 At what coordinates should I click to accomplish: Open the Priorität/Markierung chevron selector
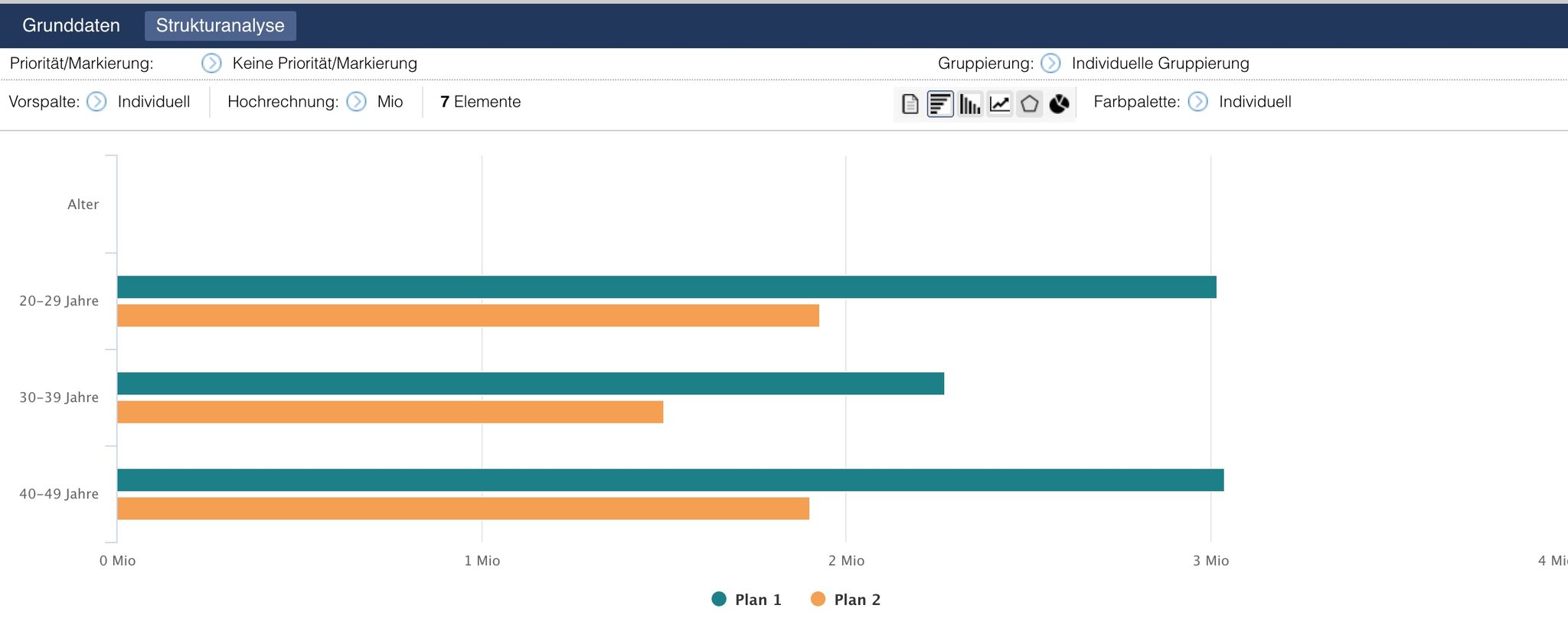click(x=211, y=64)
